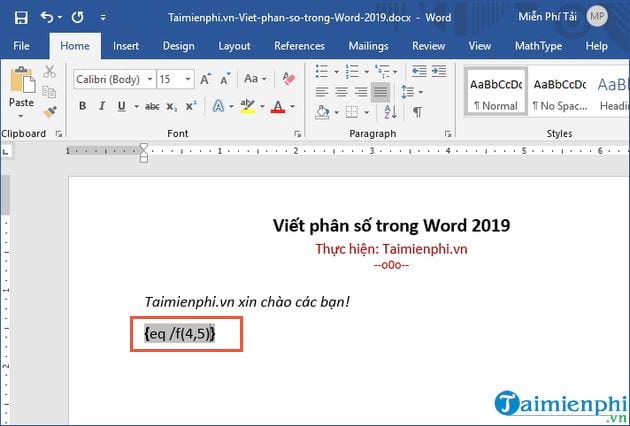Apply the No Spacing style

(560, 94)
